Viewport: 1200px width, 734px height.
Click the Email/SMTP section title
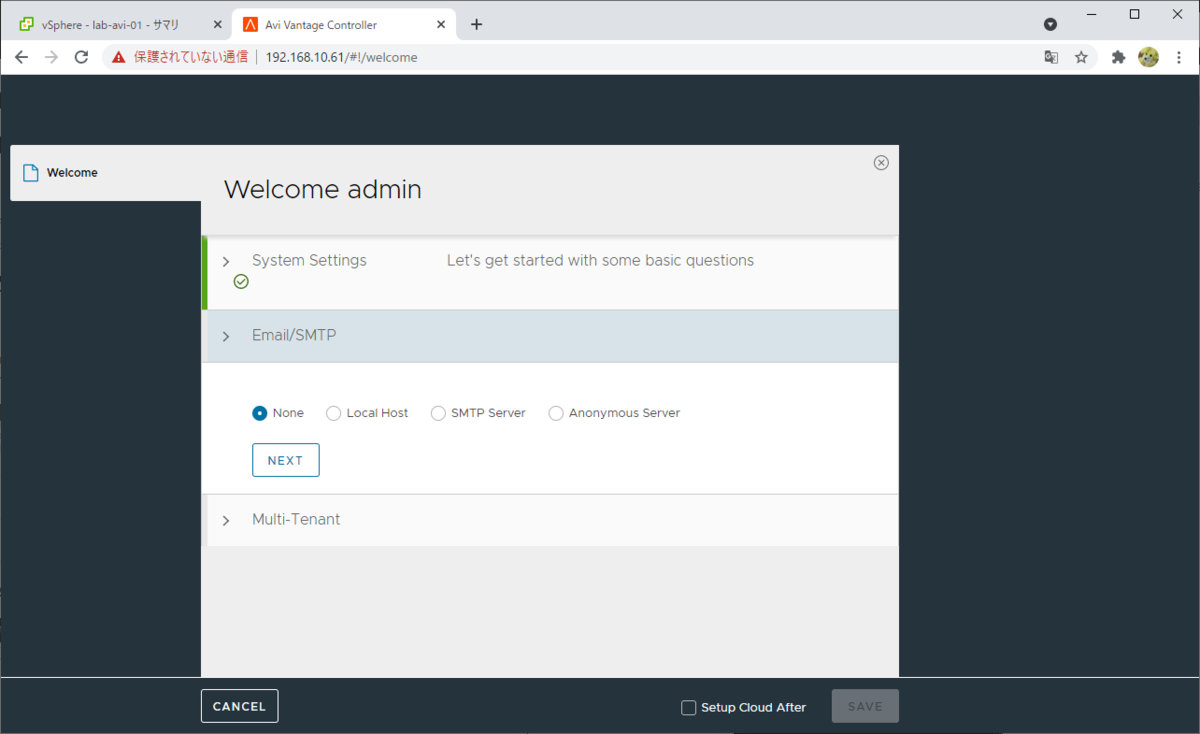[x=294, y=335]
